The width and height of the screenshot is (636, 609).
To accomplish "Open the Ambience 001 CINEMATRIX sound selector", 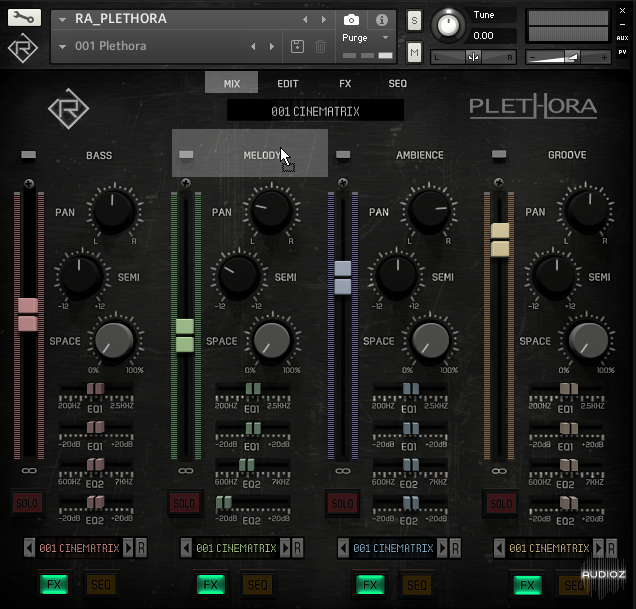I will click(x=393, y=548).
